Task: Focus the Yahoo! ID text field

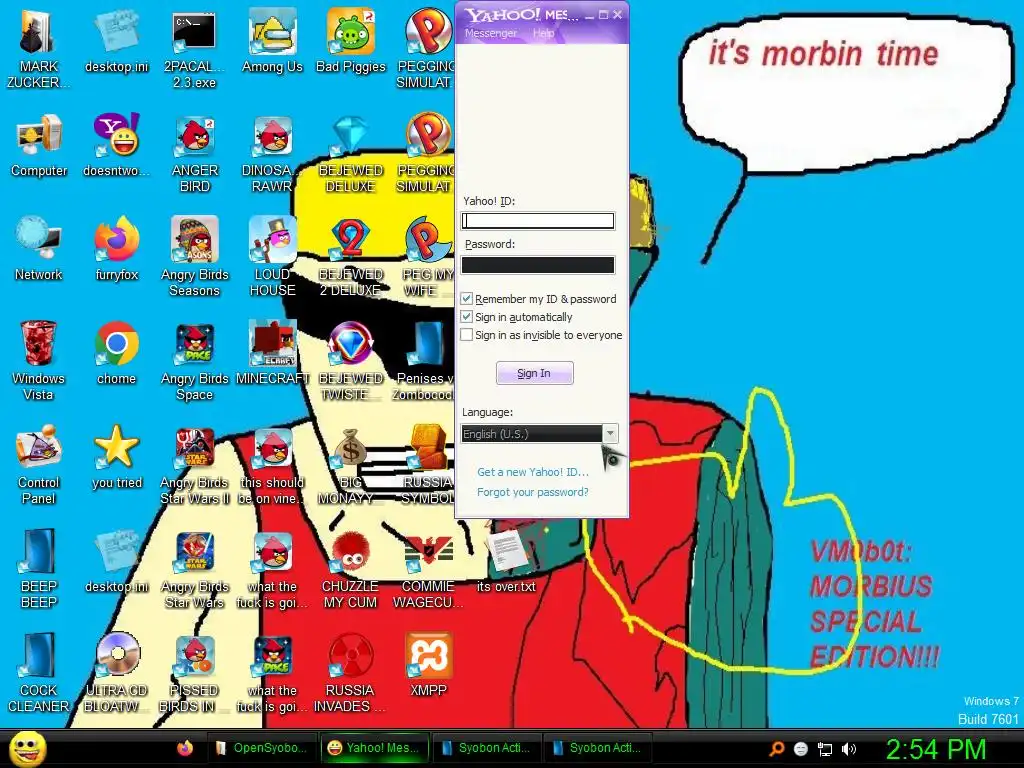Action: [x=537, y=221]
